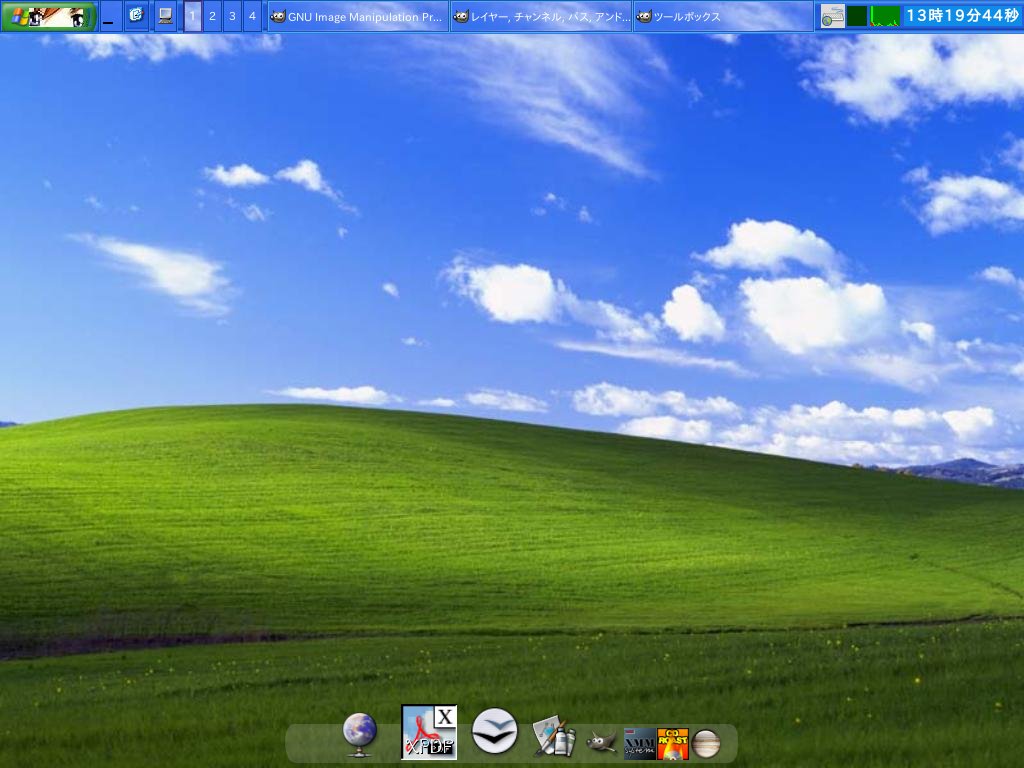Click the CPU load monitor graph
The width and height of the screenshot is (1024, 768).
885,16
